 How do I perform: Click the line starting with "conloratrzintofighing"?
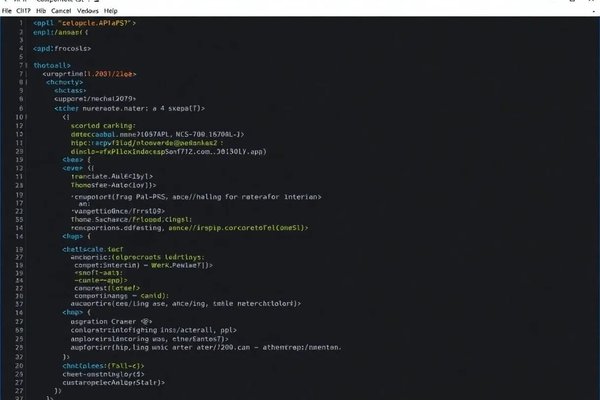pyautogui.click(x=153, y=330)
